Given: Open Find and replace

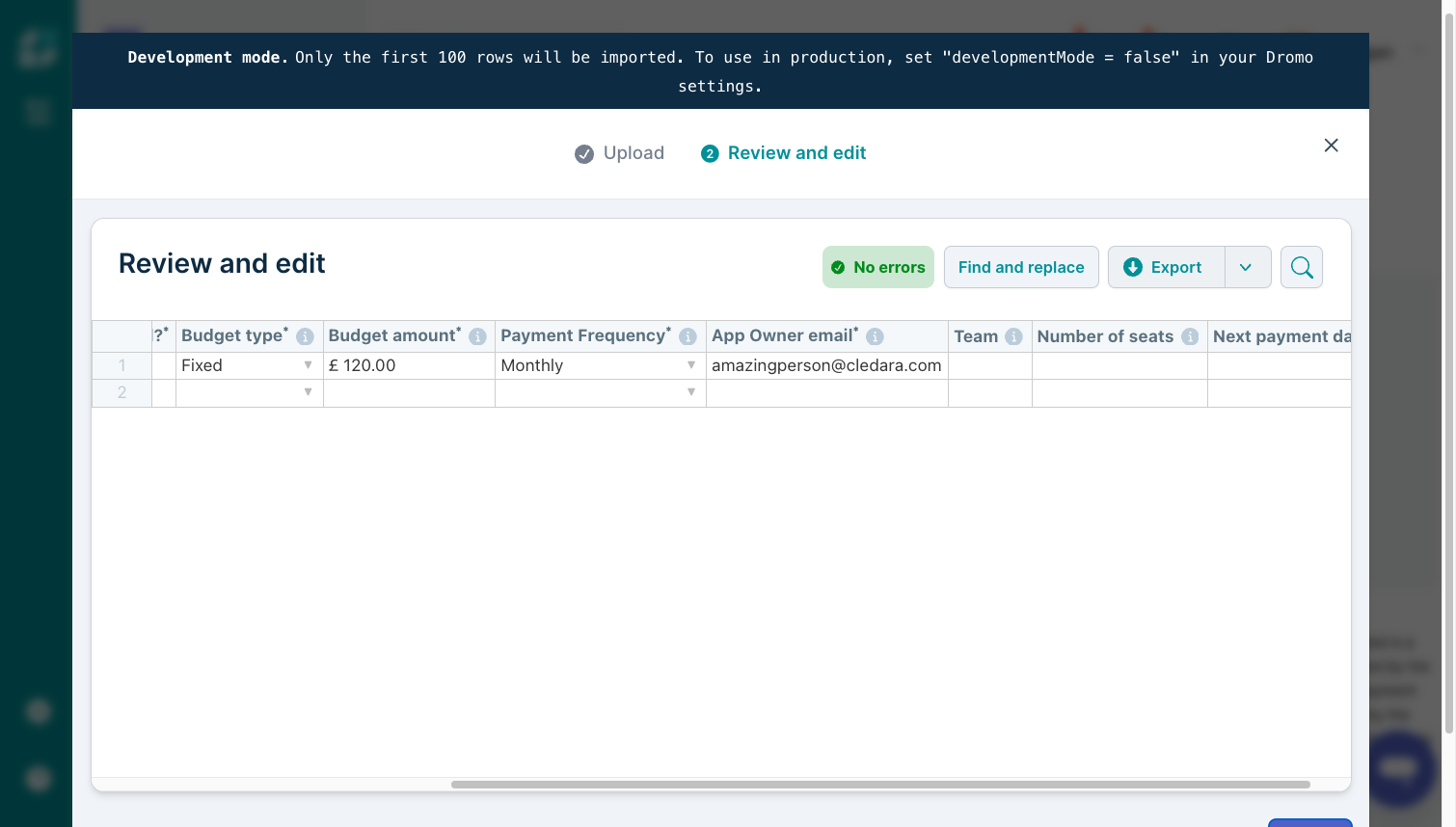Looking at the screenshot, I should (x=1021, y=267).
